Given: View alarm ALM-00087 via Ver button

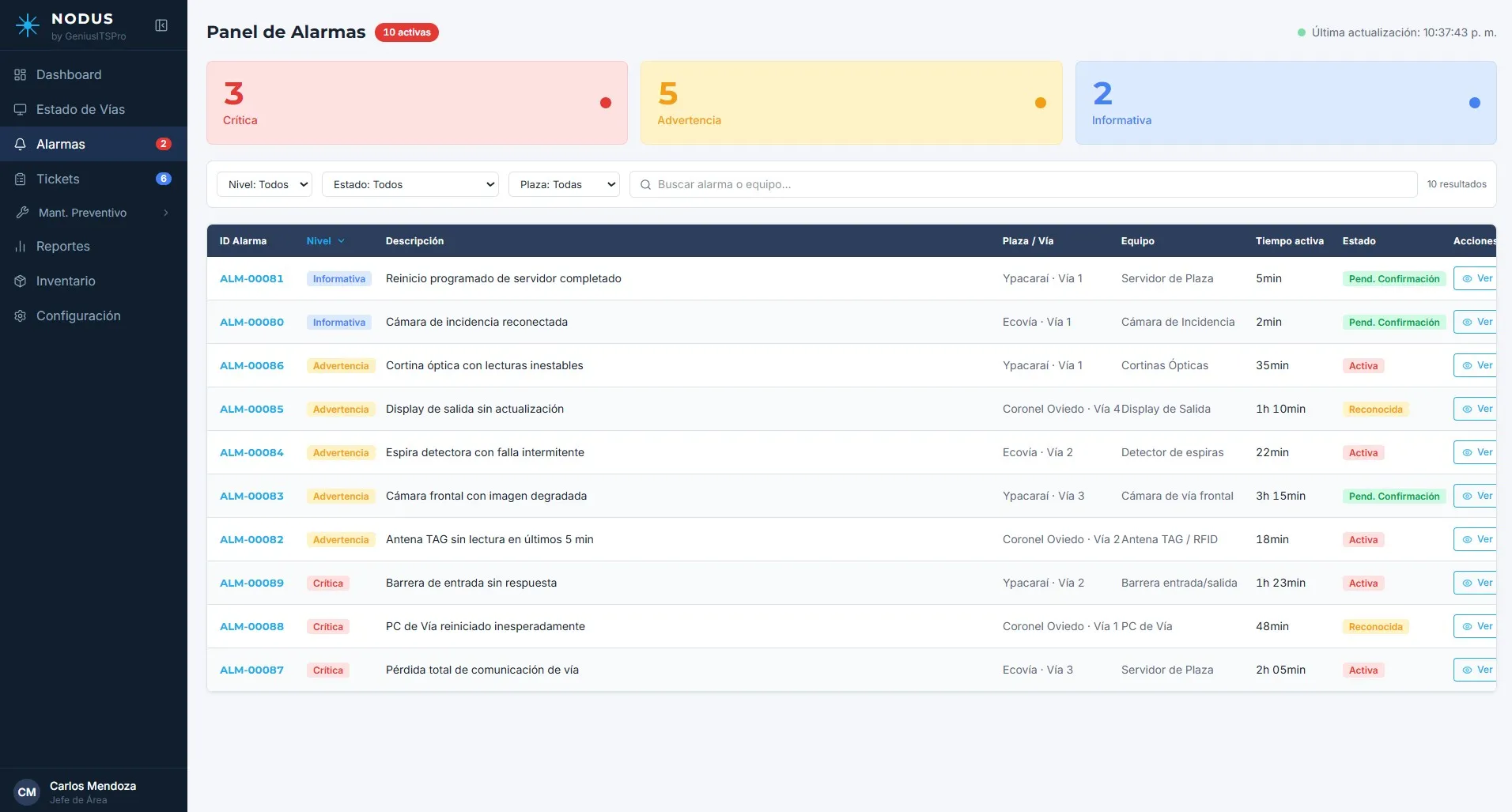Looking at the screenshot, I should pos(1476,670).
